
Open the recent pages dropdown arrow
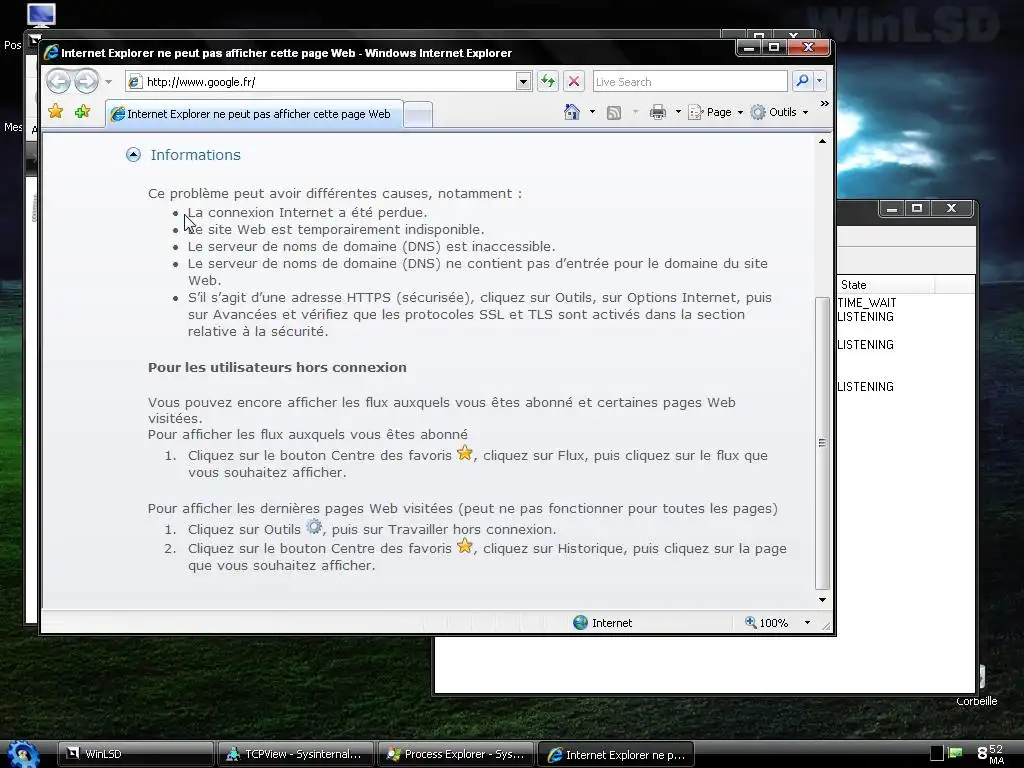108,82
